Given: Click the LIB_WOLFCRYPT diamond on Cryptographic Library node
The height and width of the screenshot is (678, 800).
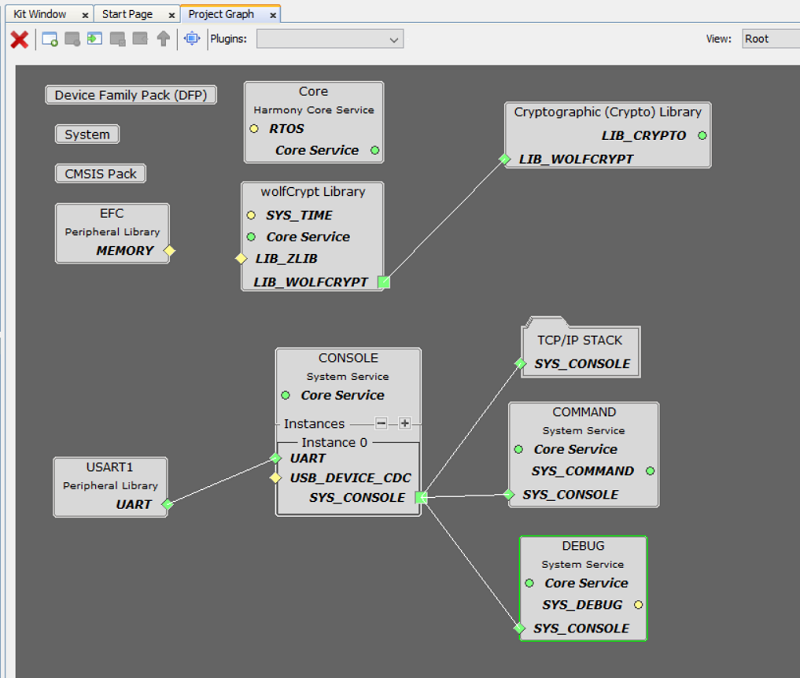Looking at the screenshot, I should 505,159.
